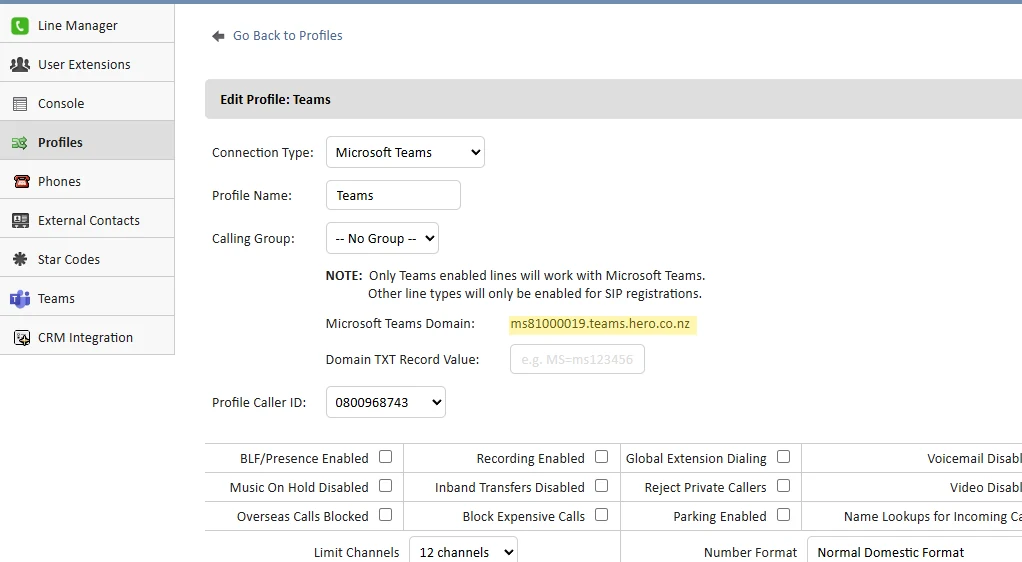Image resolution: width=1022 pixels, height=562 pixels.
Task: Open Number Format dropdown
Action: pyautogui.click(x=914, y=551)
